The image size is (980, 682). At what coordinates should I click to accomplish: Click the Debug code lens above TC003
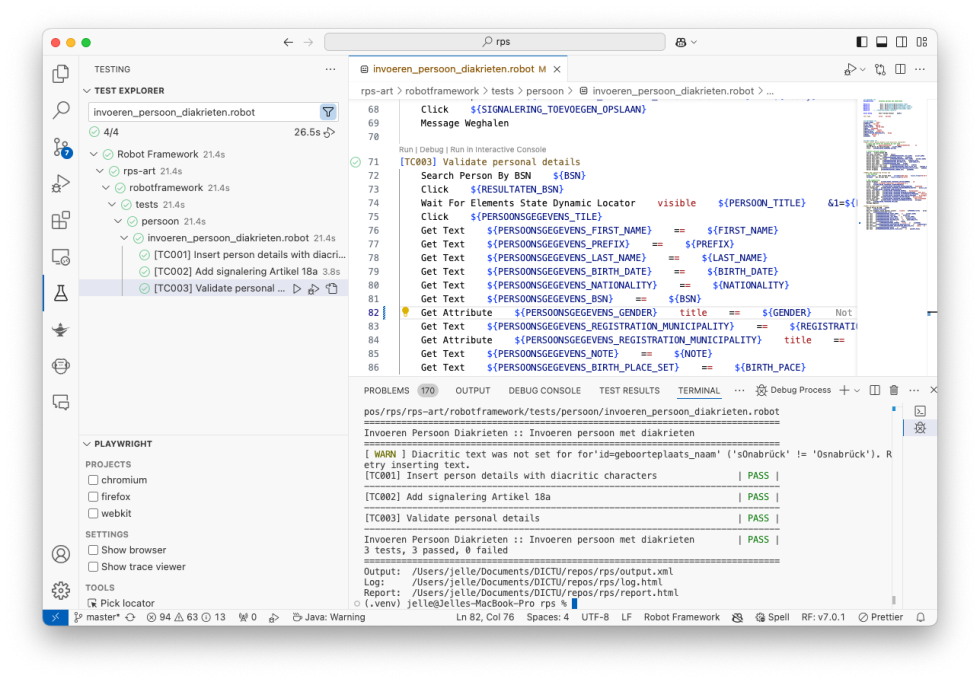[431, 149]
